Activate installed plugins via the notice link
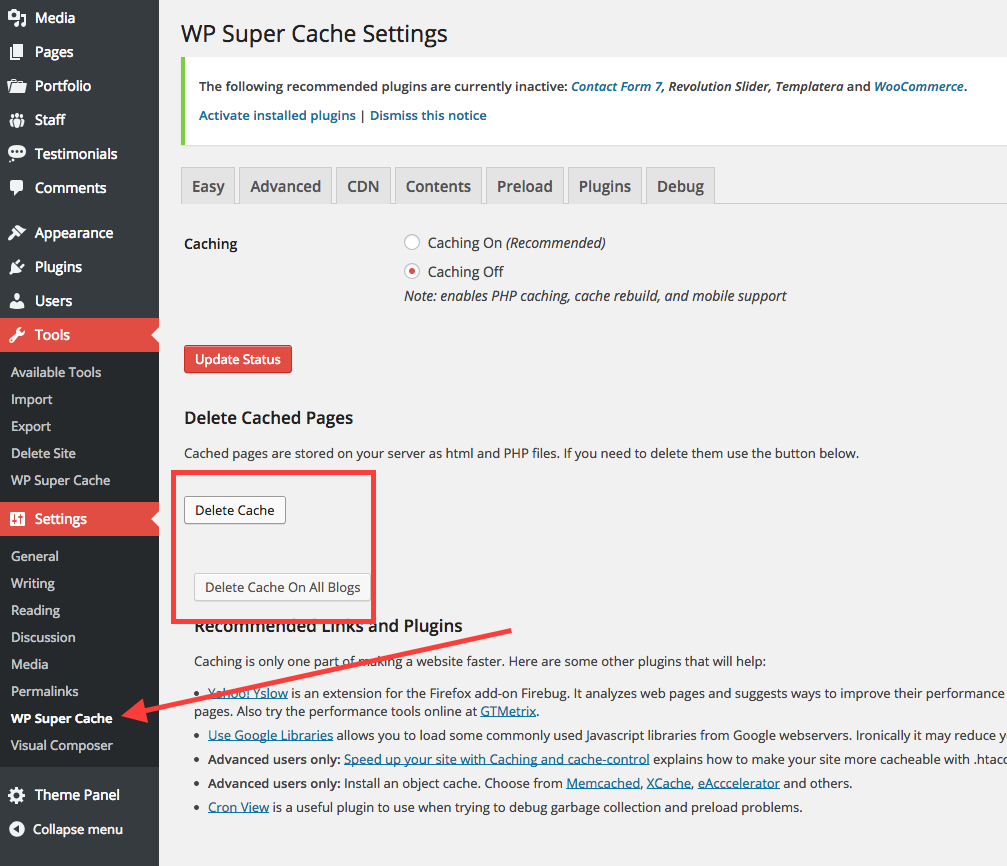The width and height of the screenshot is (1007, 866). (x=276, y=115)
